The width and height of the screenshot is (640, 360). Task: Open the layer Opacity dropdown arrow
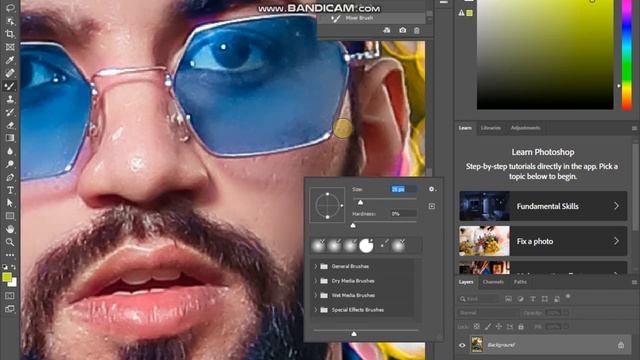point(566,313)
